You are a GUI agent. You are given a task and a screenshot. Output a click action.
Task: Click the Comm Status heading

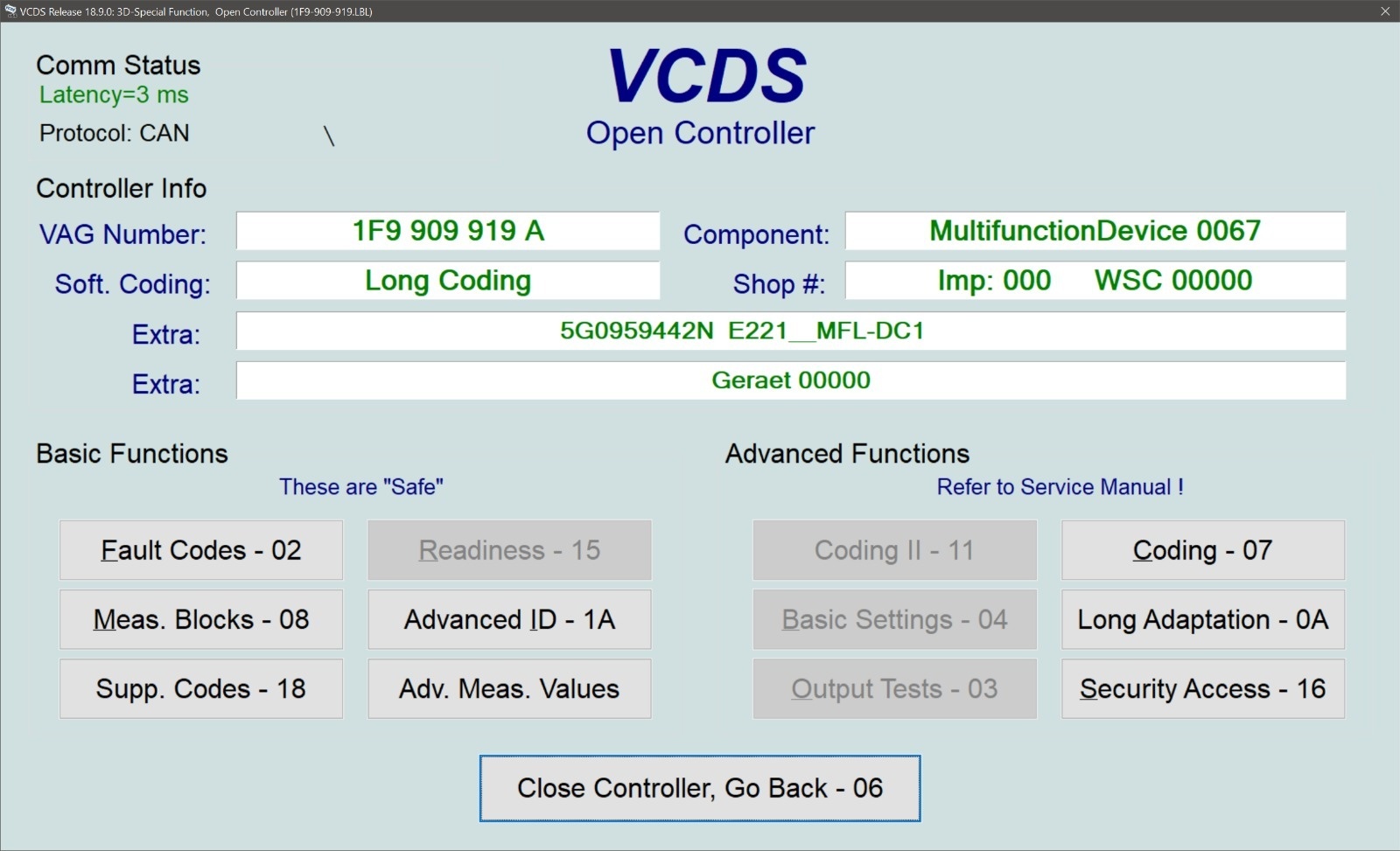(118, 66)
